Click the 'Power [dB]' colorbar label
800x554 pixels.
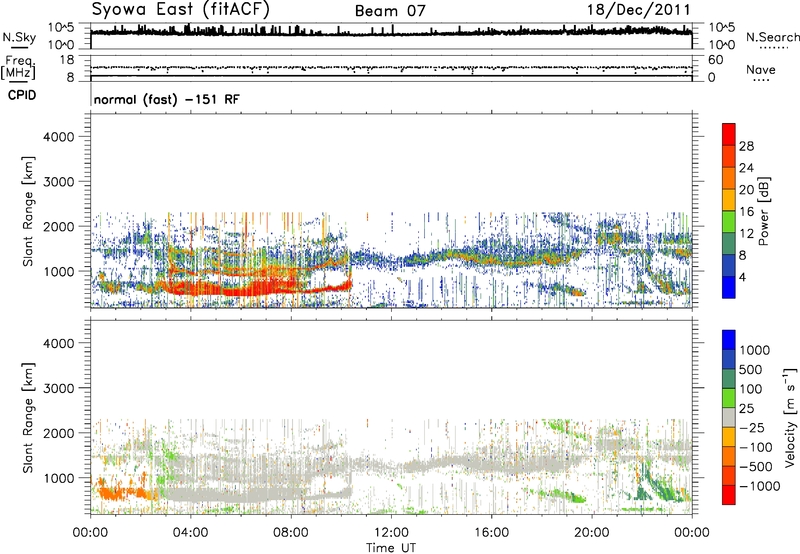[764, 211]
